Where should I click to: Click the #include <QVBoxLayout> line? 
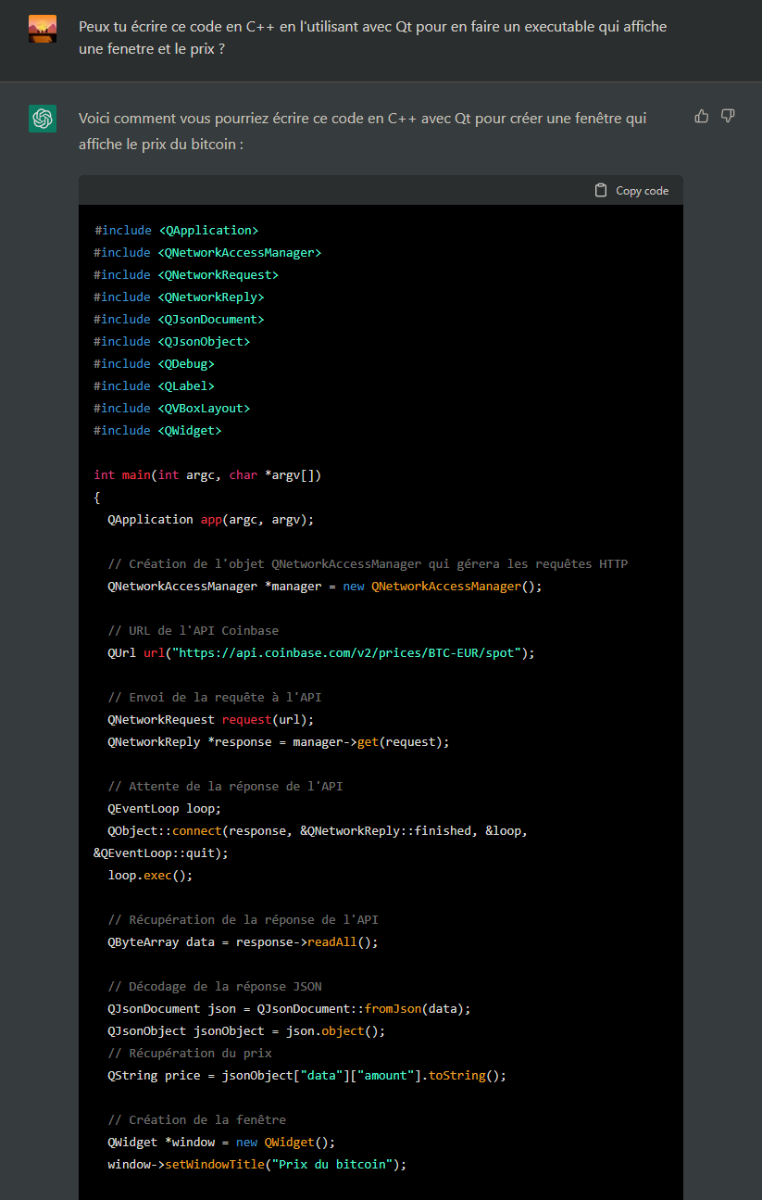click(x=172, y=408)
